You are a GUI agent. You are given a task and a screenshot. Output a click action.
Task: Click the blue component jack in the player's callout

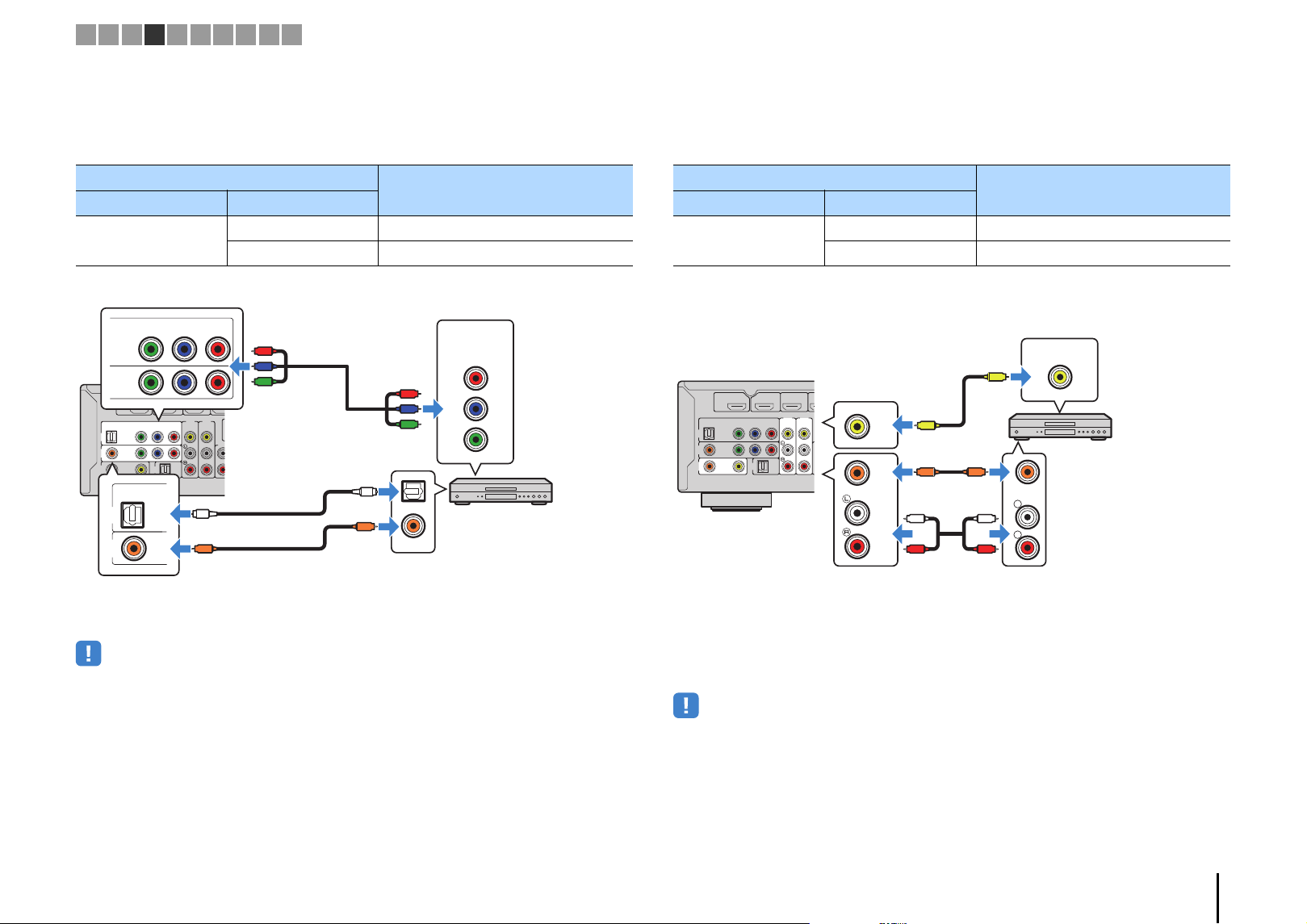[475, 409]
